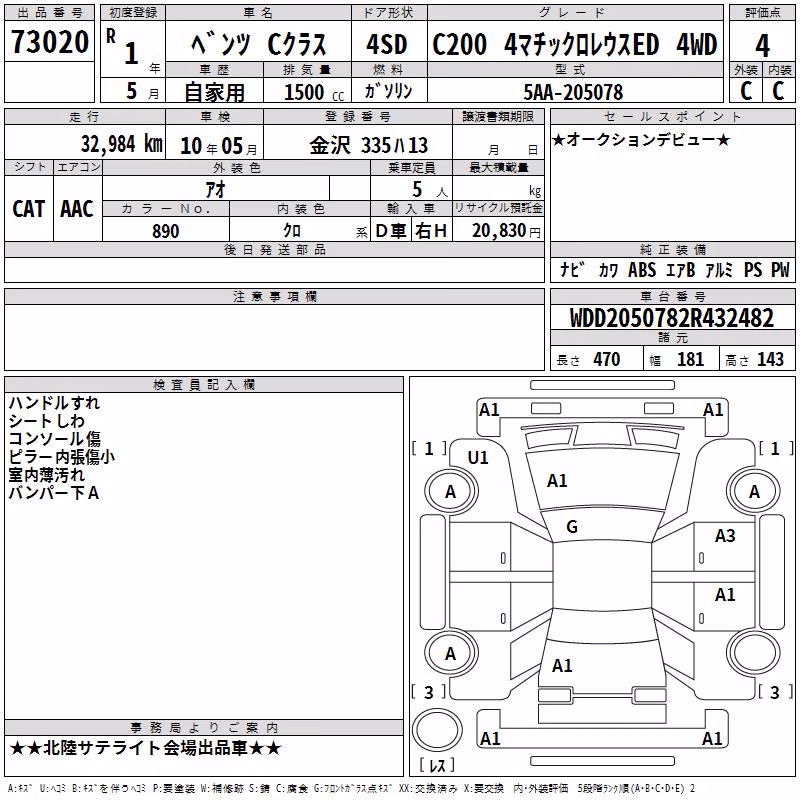Viewport: 800px width, 800px height.
Task: Select the import type D車
Action: click(391, 231)
